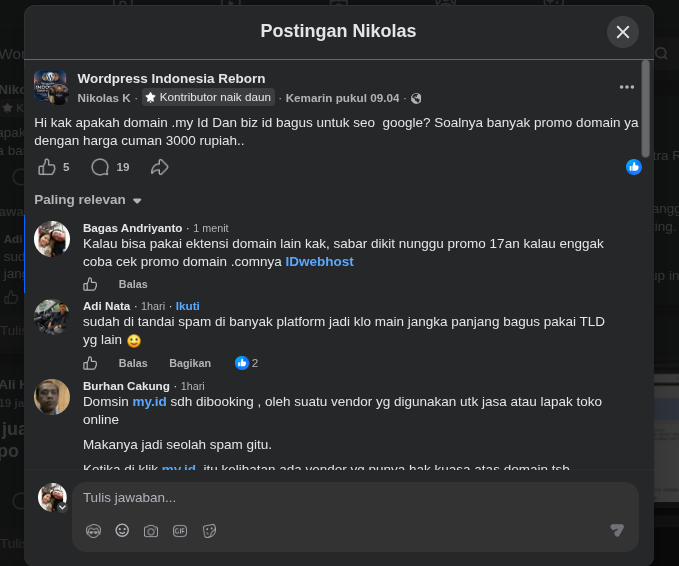Screen dimensions: 679x566
Task: Share the post using arrow icon
Action: [159, 167]
